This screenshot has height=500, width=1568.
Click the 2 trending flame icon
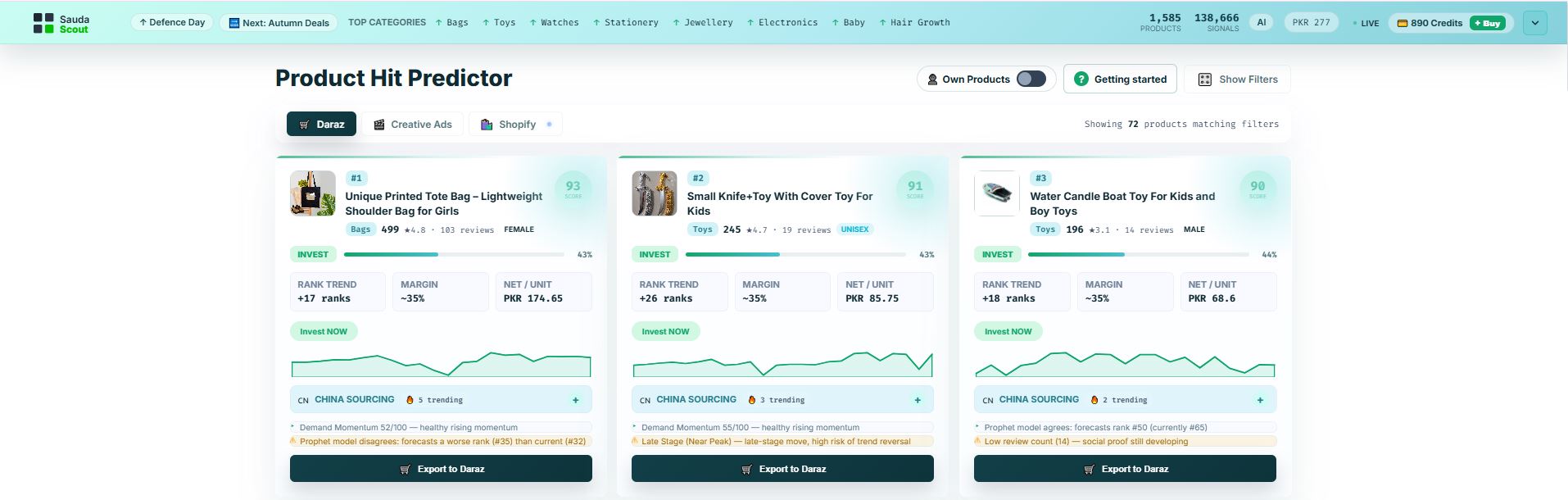click(1094, 400)
